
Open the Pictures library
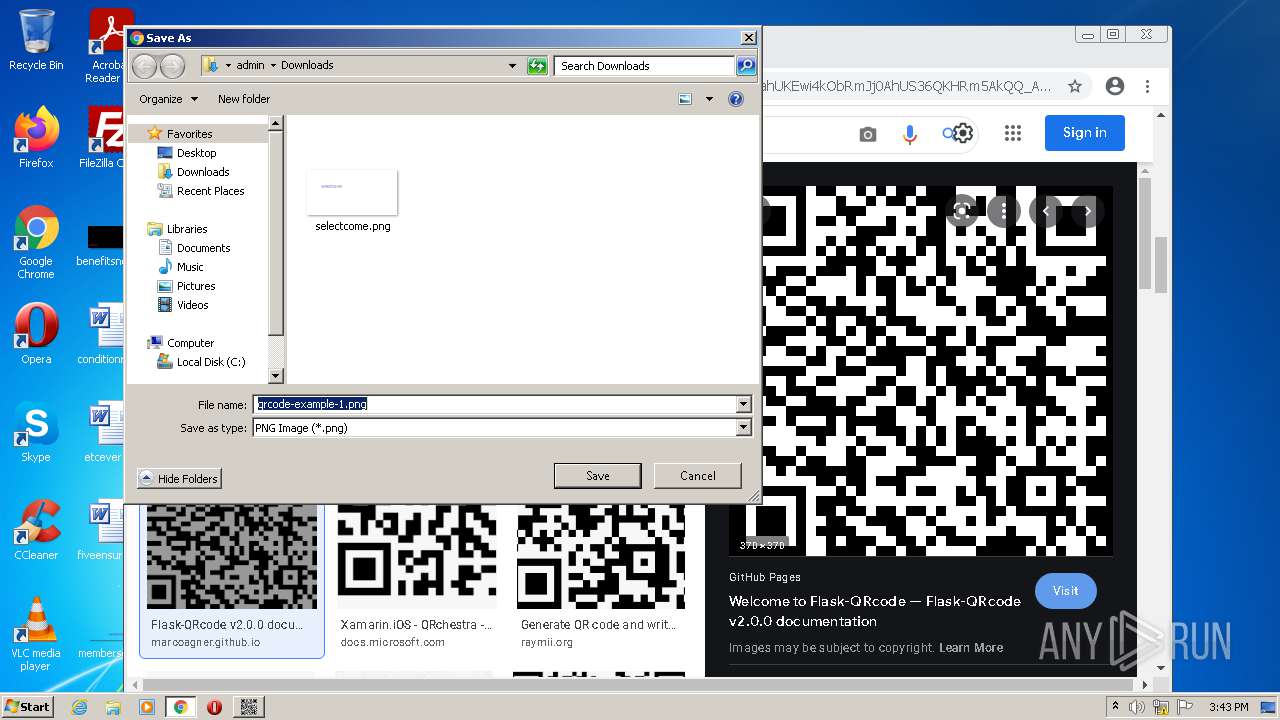[196, 286]
